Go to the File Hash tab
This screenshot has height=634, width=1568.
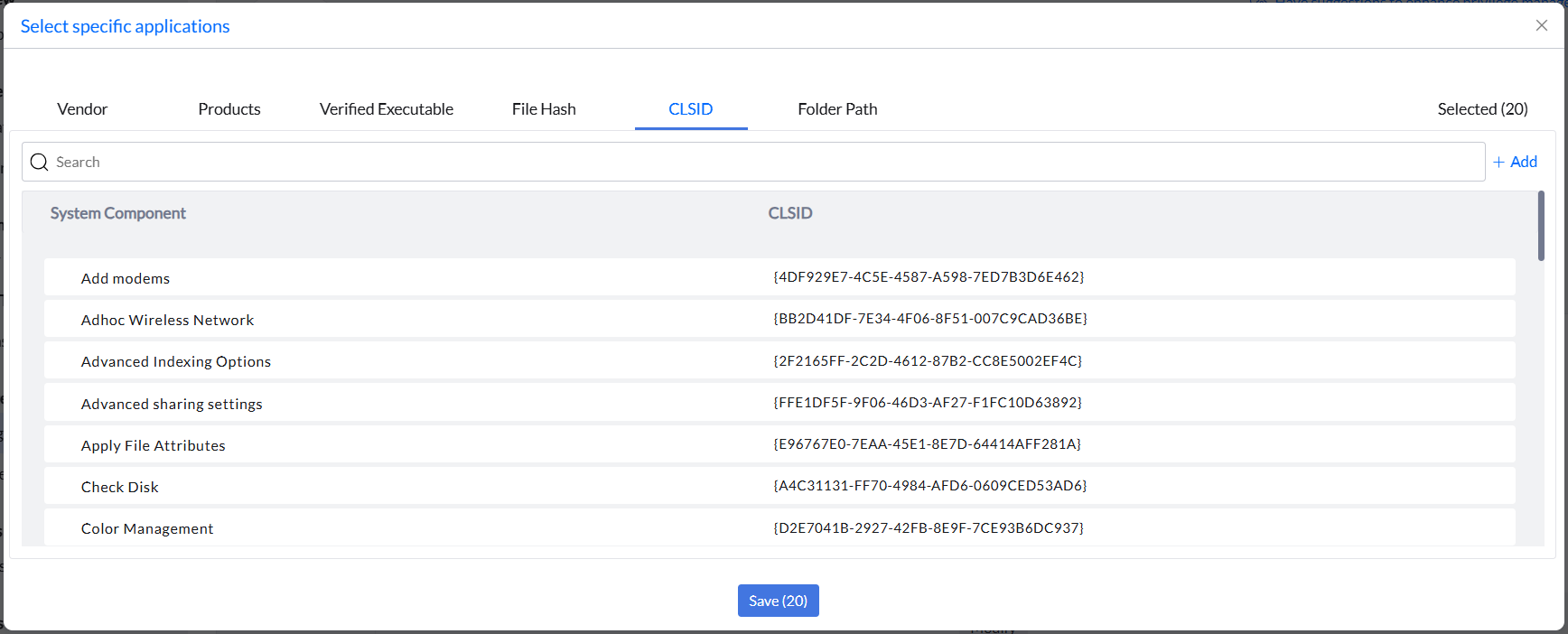tap(544, 109)
